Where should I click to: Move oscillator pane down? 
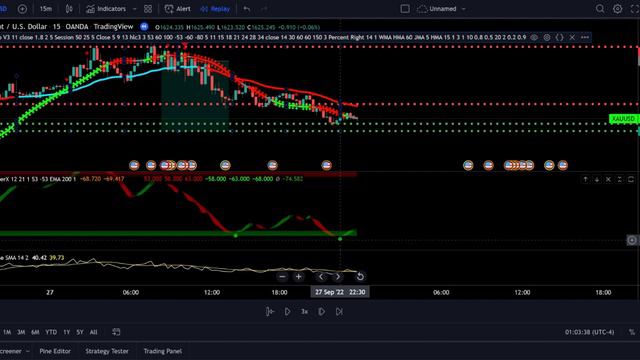[597, 179]
